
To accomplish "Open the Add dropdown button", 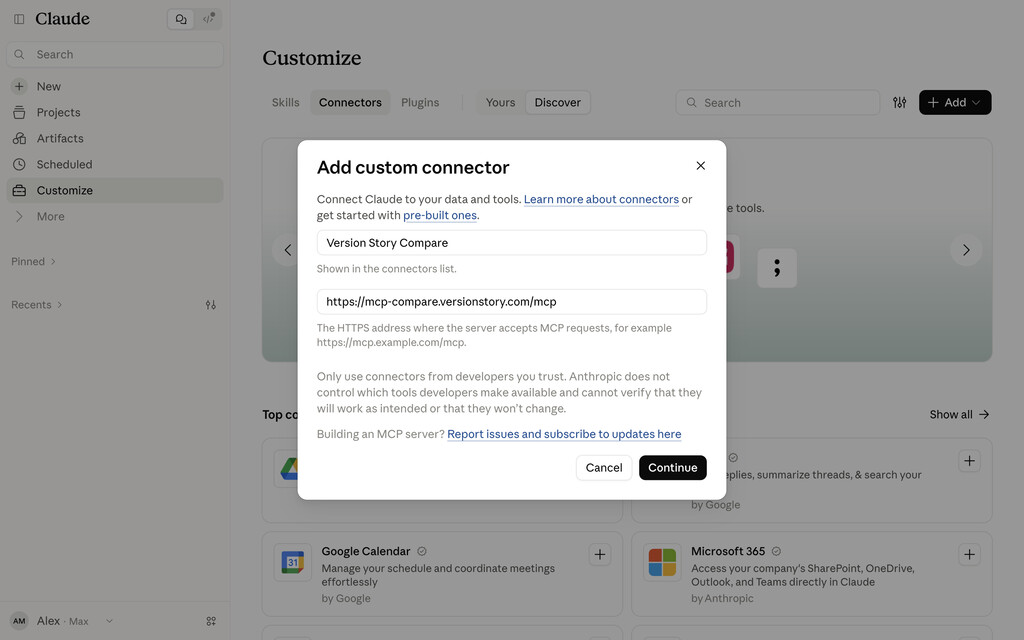I will (x=955, y=103).
